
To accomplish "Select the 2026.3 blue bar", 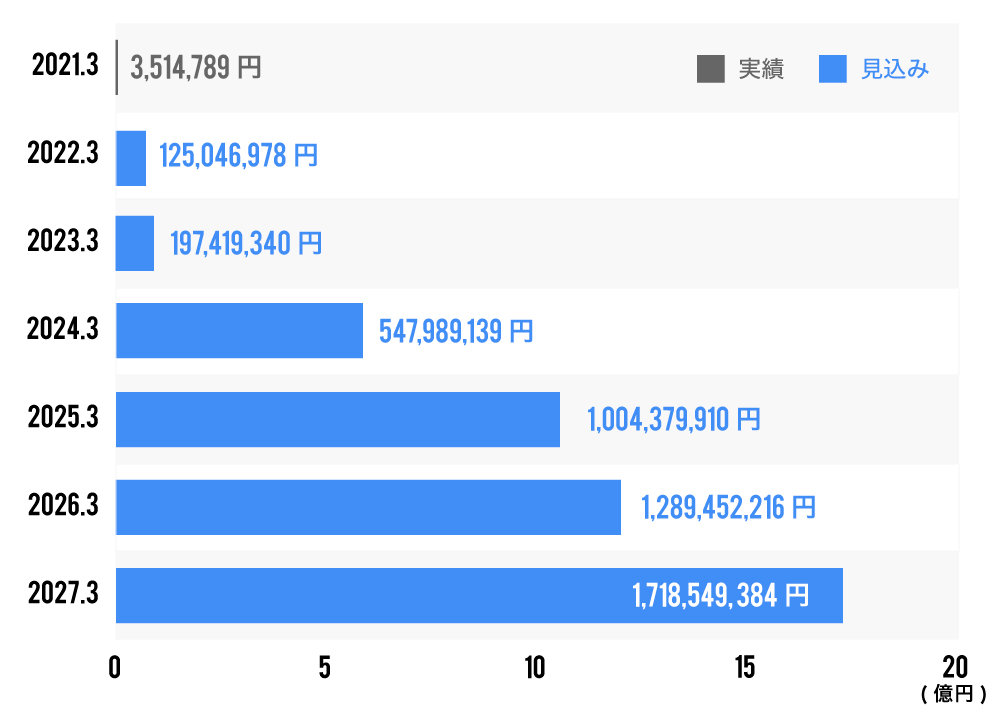I will pyautogui.click(x=368, y=507).
